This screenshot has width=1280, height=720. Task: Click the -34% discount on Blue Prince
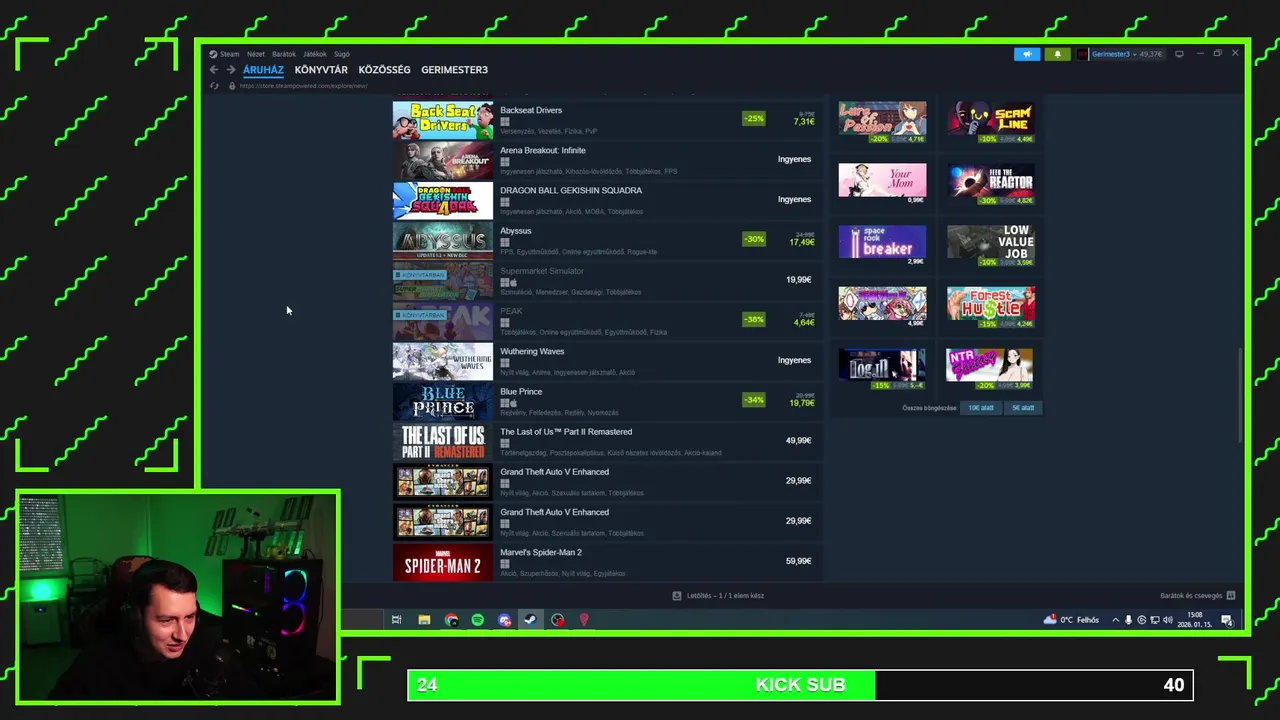coord(754,400)
